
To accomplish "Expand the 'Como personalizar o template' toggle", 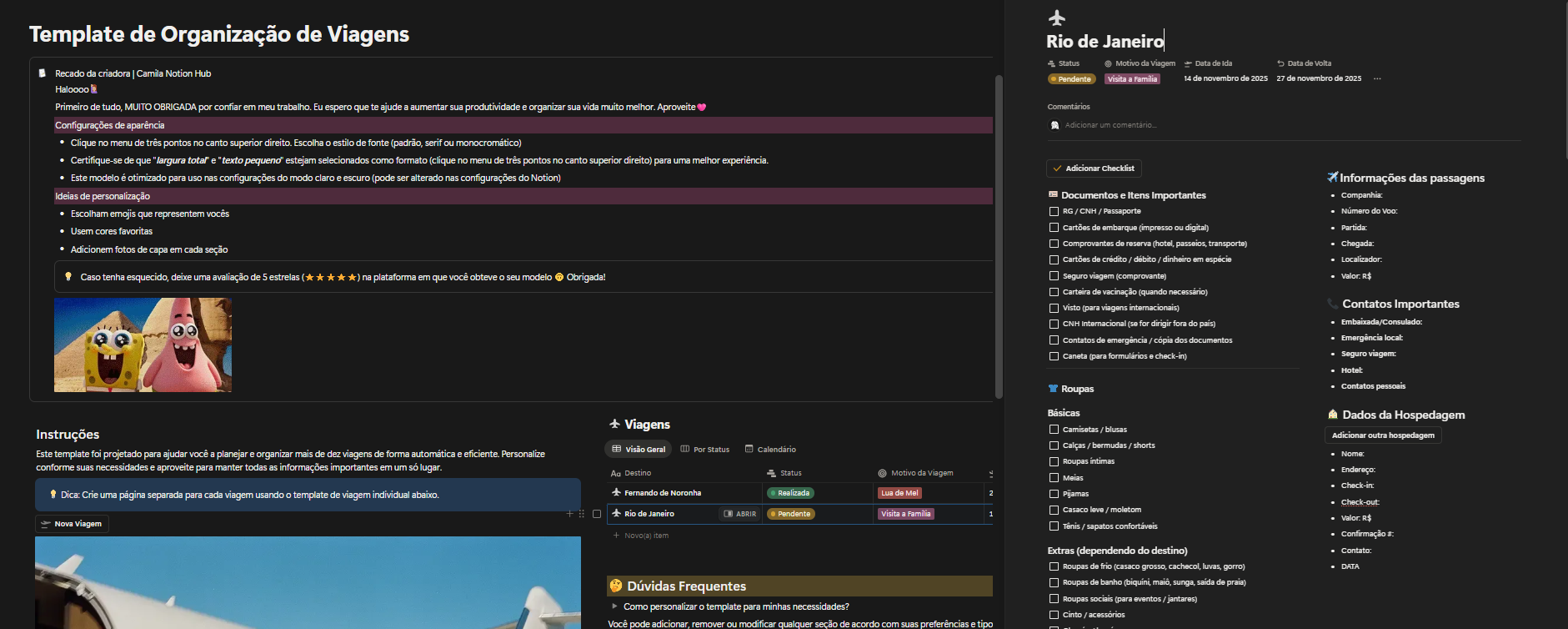I will pos(614,606).
